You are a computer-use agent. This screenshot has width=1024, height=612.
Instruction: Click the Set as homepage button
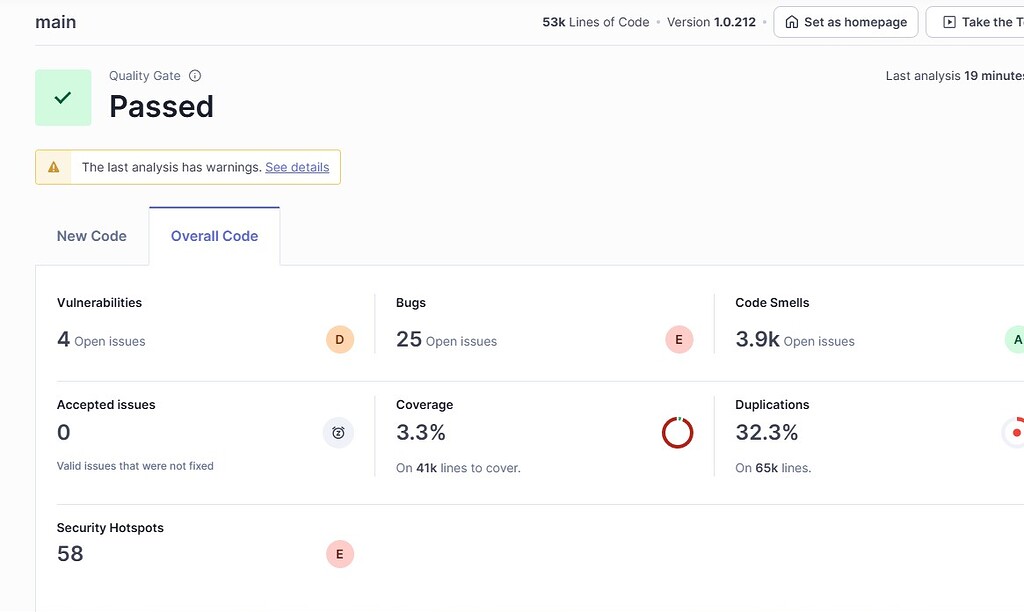[845, 21]
